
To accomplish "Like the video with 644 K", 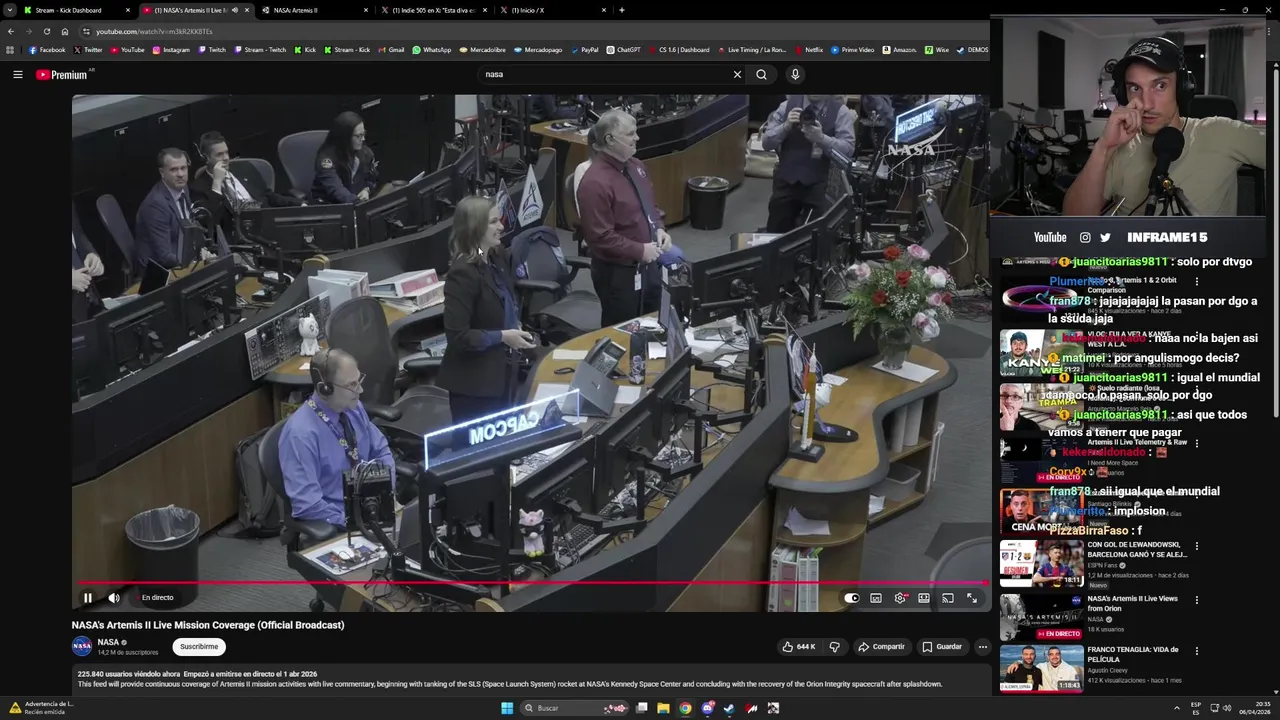I will coord(800,647).
